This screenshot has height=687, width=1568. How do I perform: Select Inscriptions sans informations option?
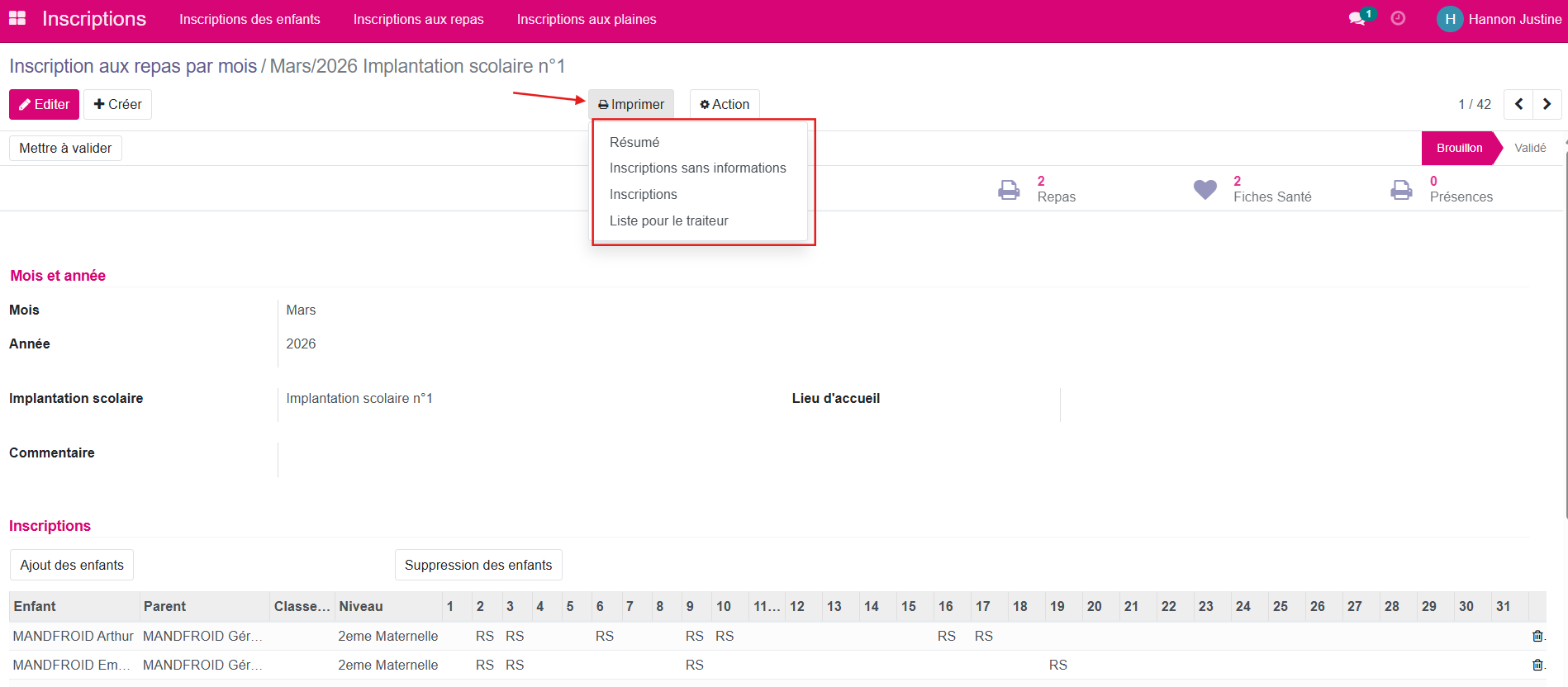pyautogui.click(x=697, y=168)
